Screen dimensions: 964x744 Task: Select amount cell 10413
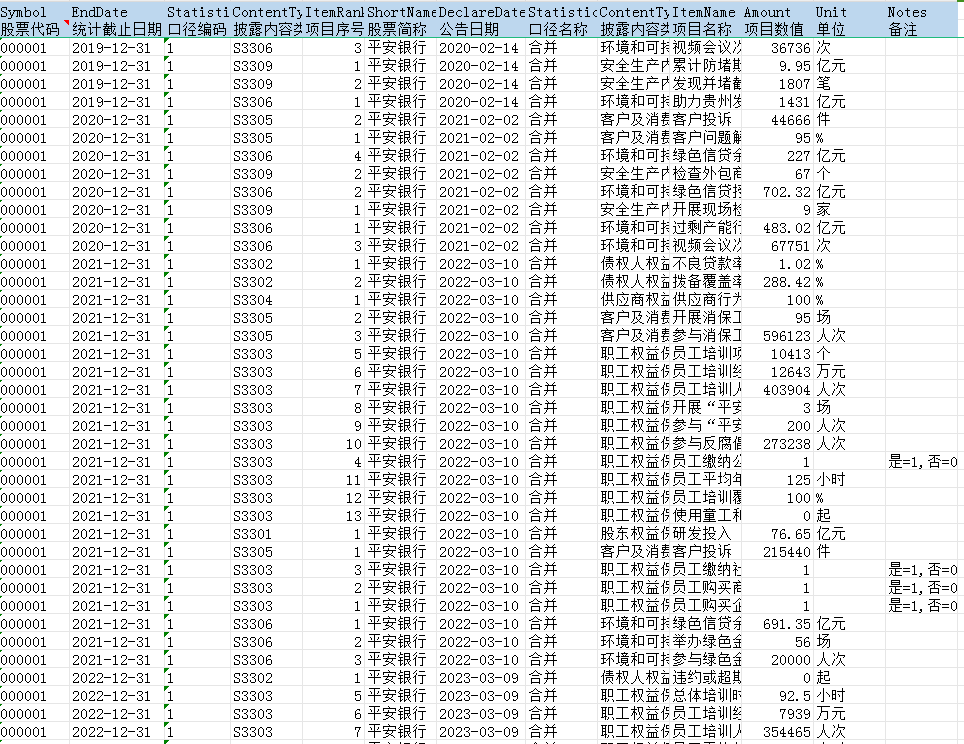[778, 354]
